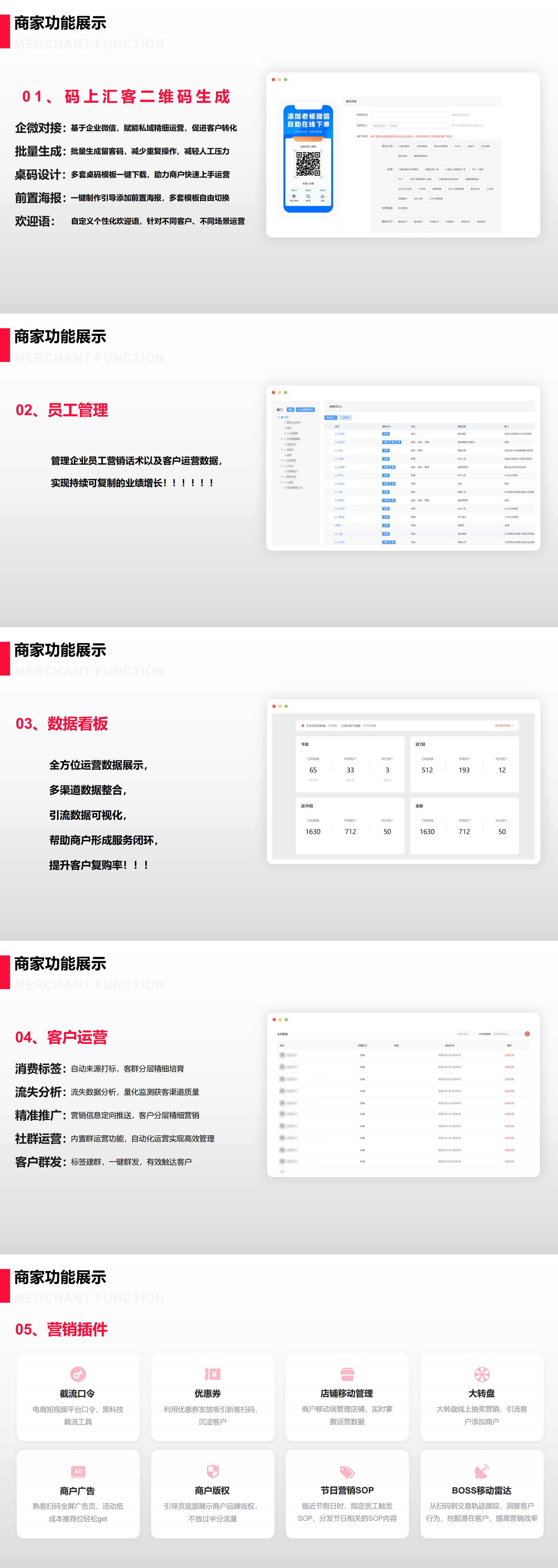Click the 店铺移动管理 card title
This screenshot has width=558, height=1568.
point(347,1393)
